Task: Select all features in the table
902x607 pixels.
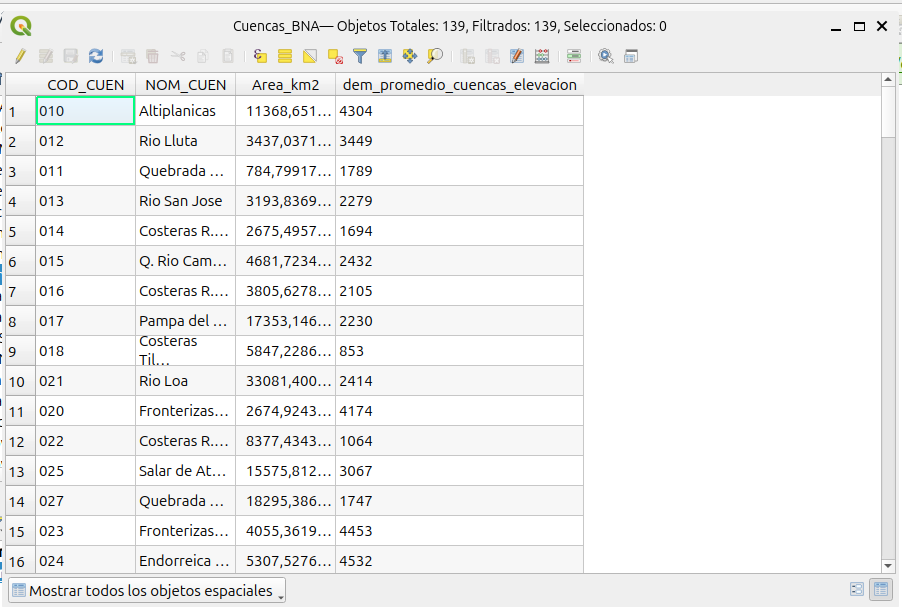Action: coord(285,57)
